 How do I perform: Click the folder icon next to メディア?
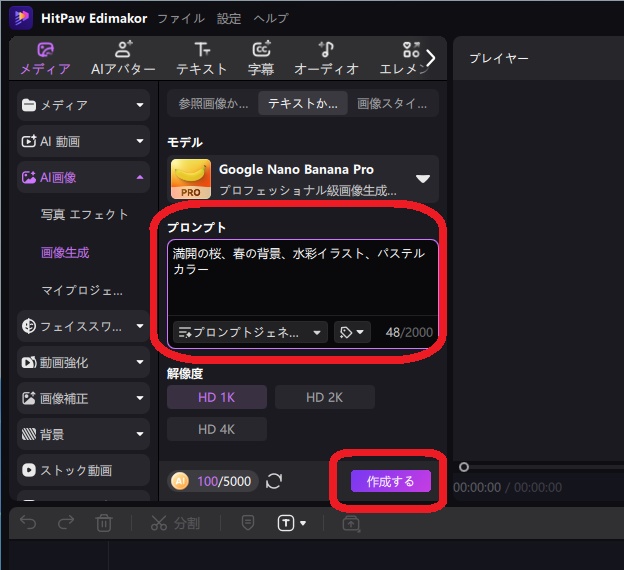tap(29, 105)
